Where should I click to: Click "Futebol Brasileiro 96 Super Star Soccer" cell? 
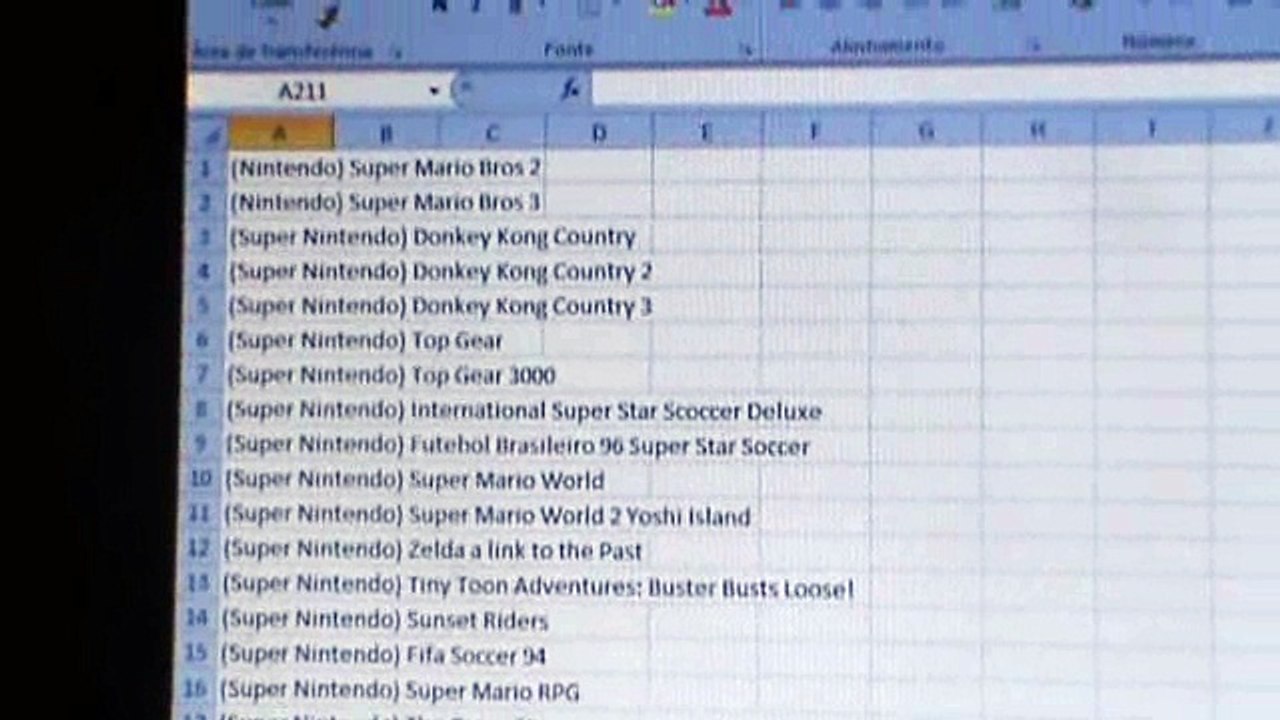click(x=517, y=446)
